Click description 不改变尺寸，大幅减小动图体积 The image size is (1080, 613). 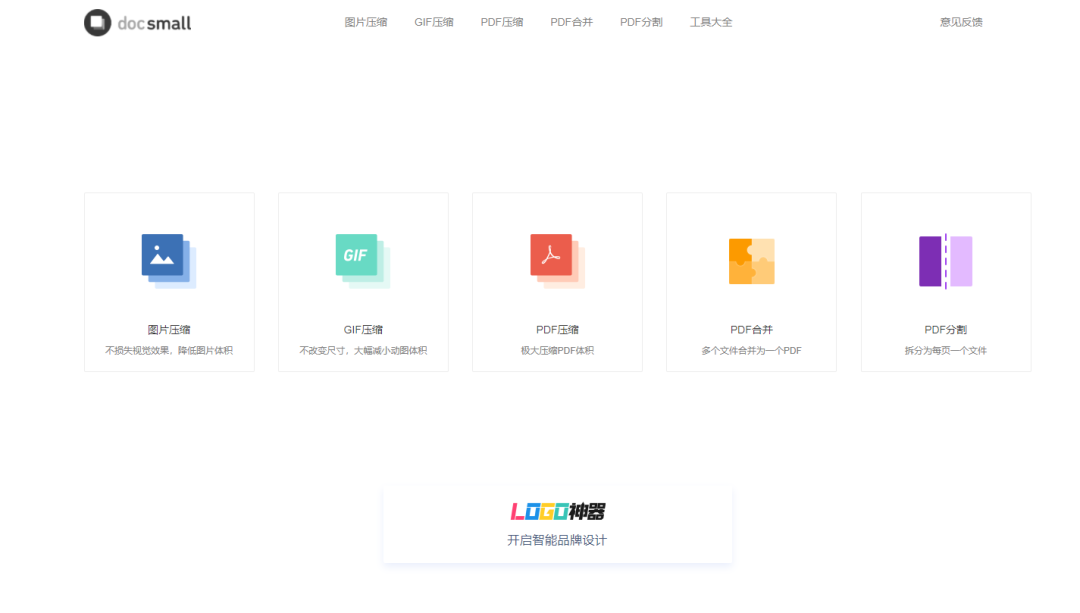[x=363, y=351]
